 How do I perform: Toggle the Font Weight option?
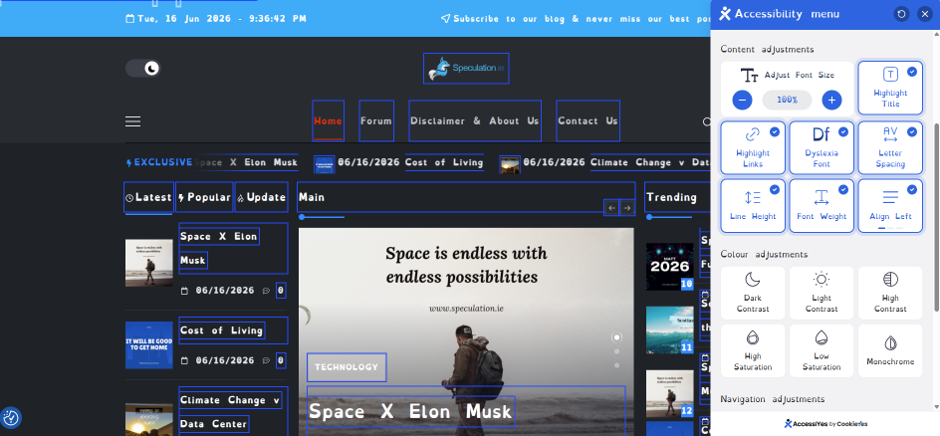[821, 206]
